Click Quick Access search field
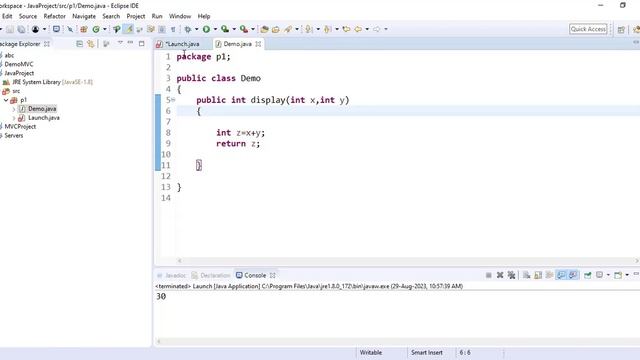The width and height of the screenshot is (640, 360). pyautogui.click(x=588, y=29)
